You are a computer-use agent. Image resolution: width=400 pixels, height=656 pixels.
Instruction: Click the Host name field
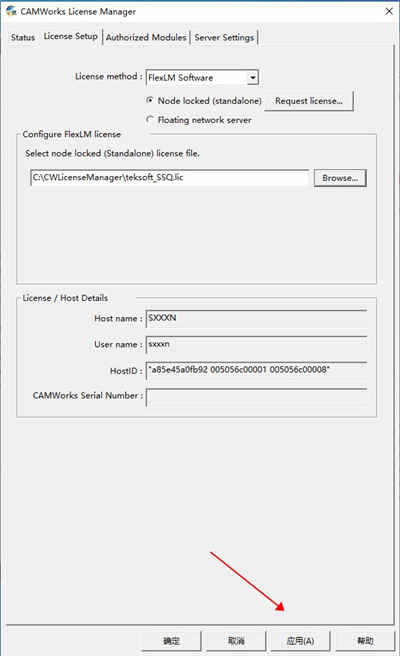coord(256,318)
